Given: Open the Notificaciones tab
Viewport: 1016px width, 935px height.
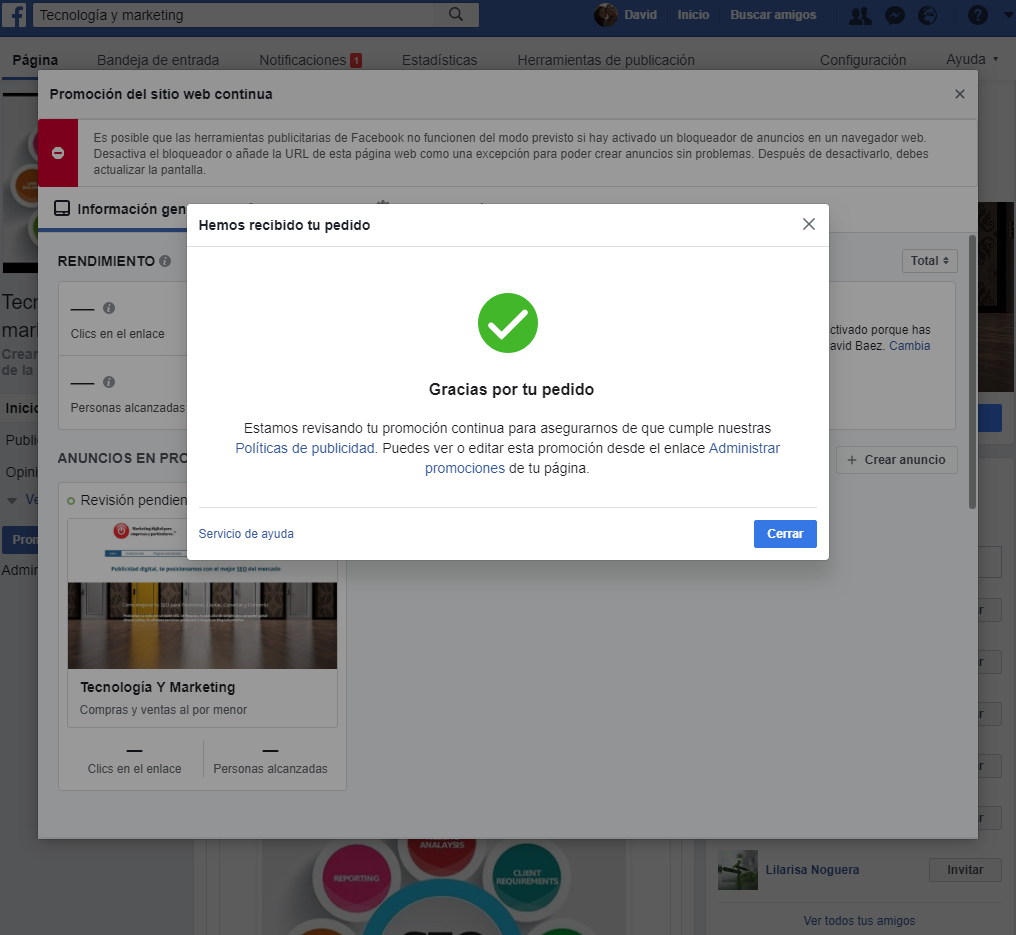Looking at the screenshot, I should [x=310, y=60].
